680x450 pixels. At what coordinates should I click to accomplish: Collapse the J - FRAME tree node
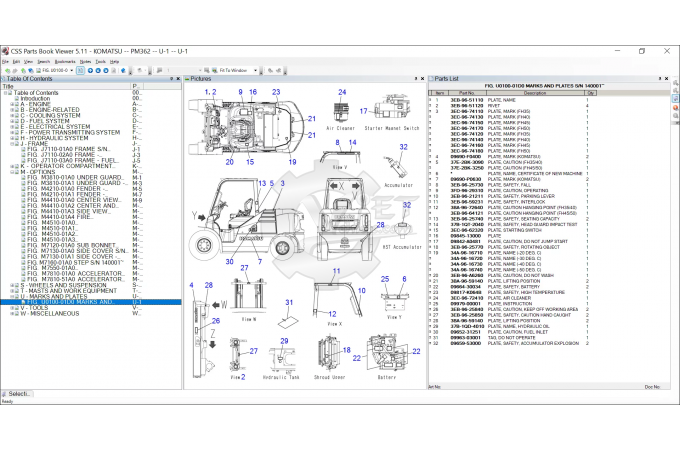coord(12,143)
